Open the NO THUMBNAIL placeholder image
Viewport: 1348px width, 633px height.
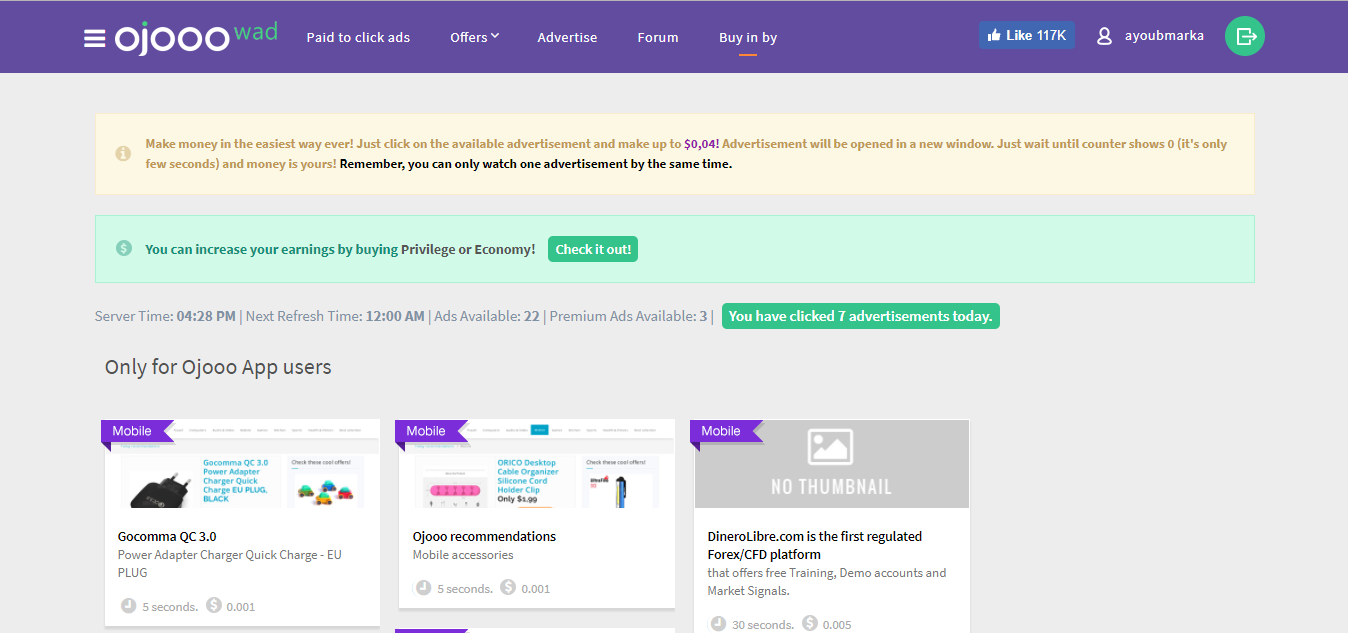click(832, 464)
